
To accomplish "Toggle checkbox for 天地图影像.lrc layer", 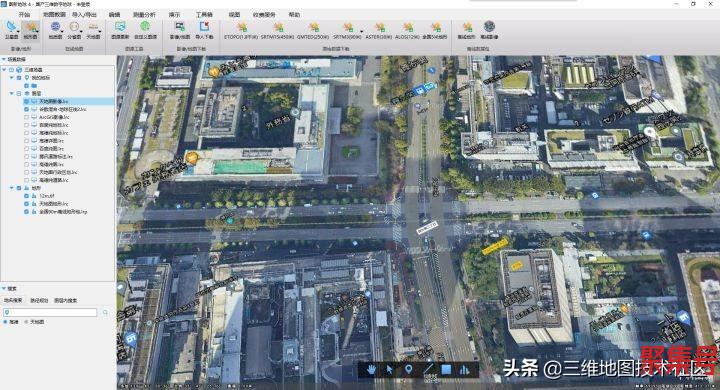I will (x=26, y=101).
